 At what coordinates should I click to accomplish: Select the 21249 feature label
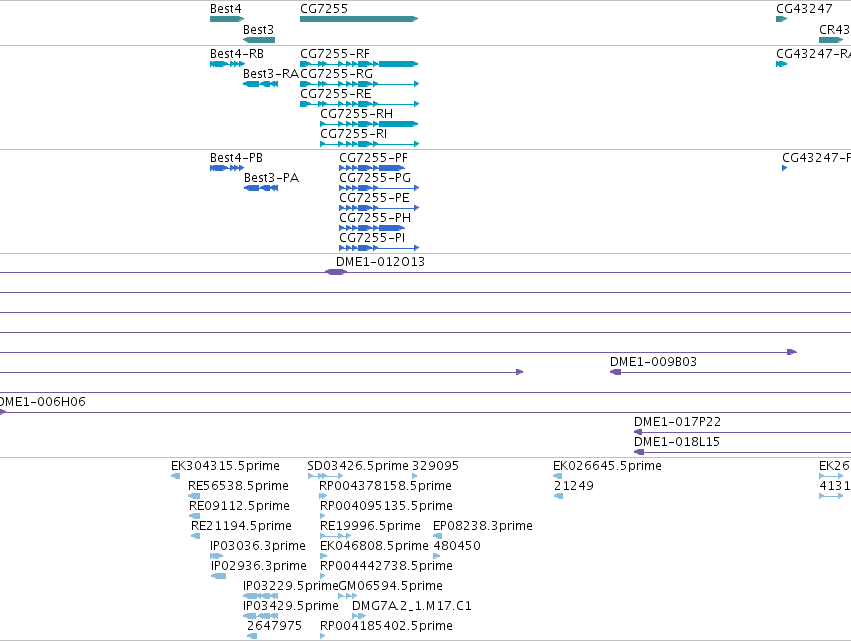(x=574, y=486)
